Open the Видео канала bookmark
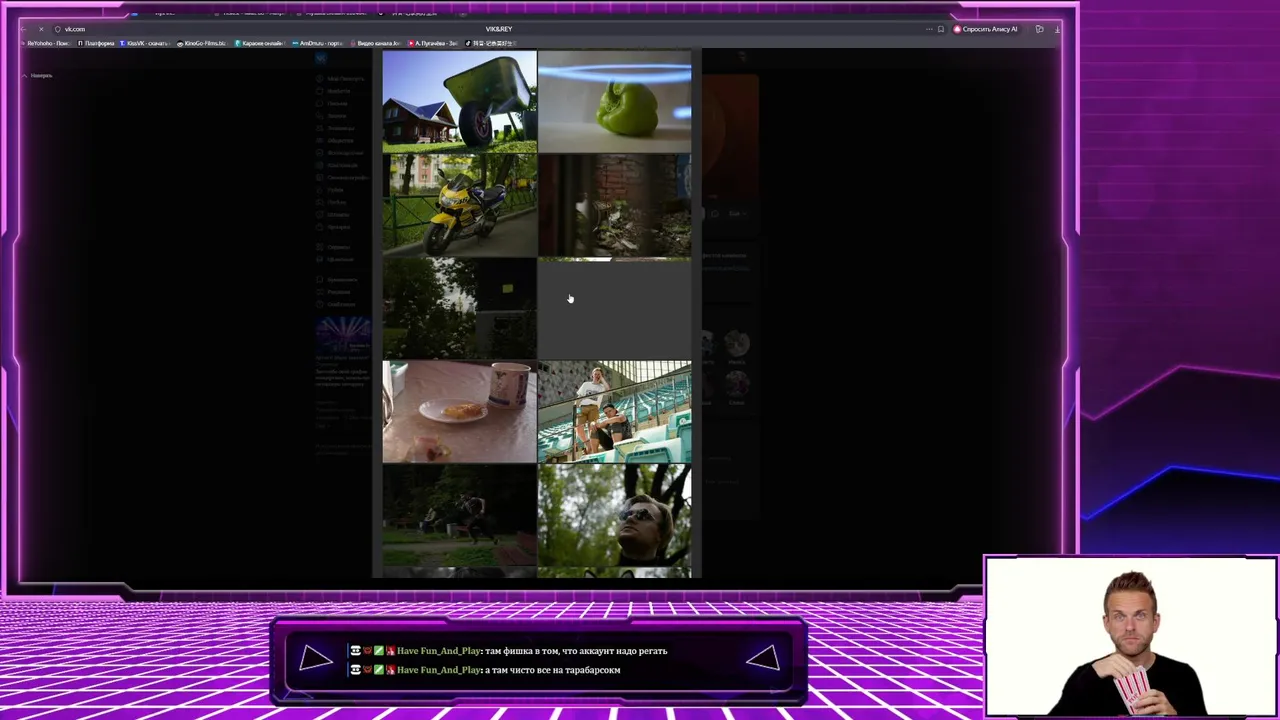Image resolution: width=1280 pixels, height=720 pixels. coord(375,43)
